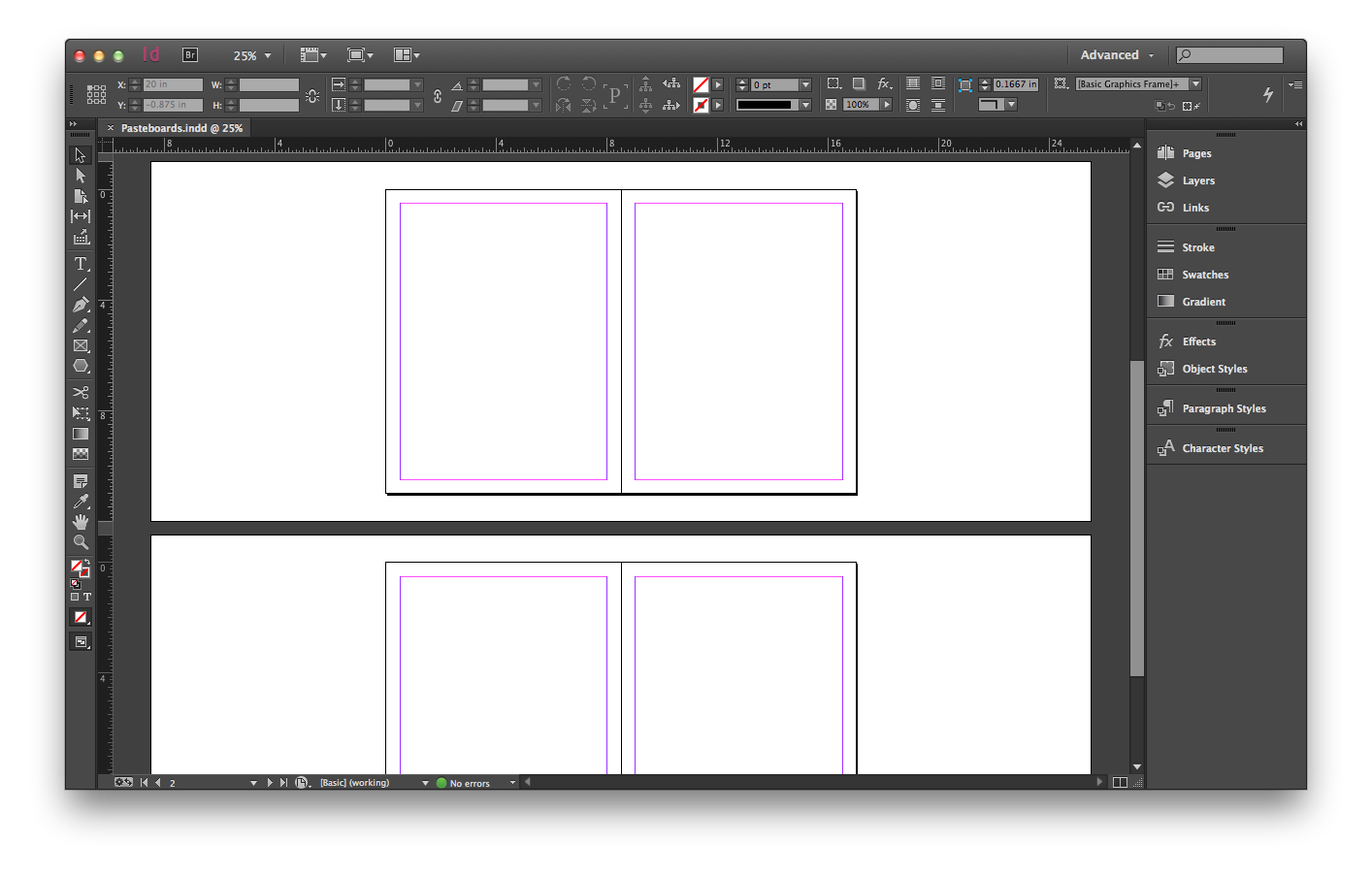Enable Wrap Around Object Shape
The height and width of the screenshot is (876, 1372).
(x=913, y=105)
